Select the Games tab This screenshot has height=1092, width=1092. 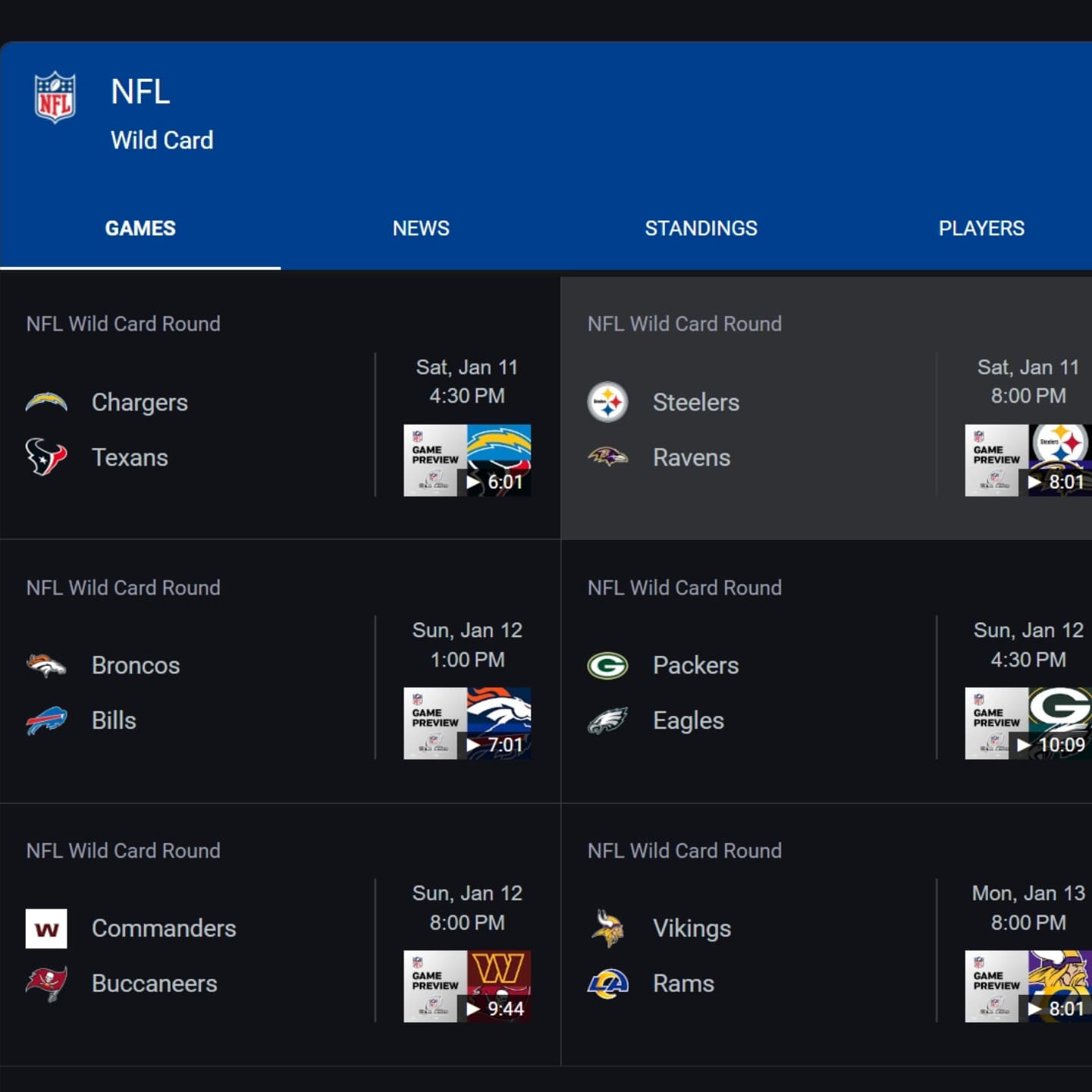(140, 228)
